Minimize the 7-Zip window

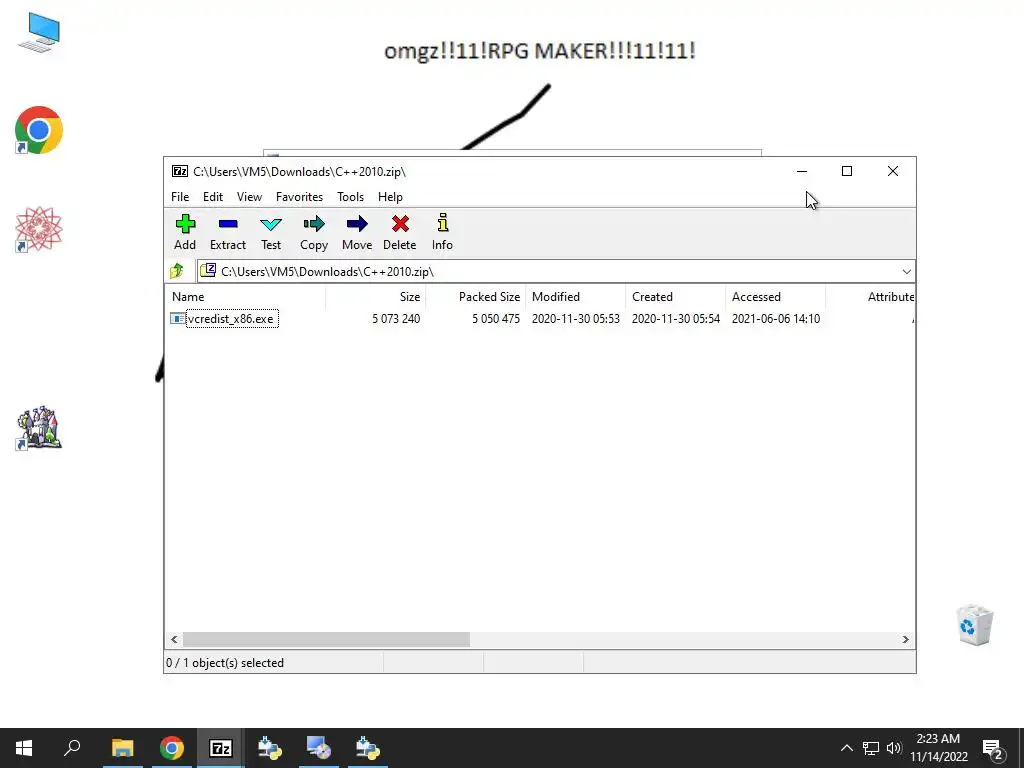point(802,171)
